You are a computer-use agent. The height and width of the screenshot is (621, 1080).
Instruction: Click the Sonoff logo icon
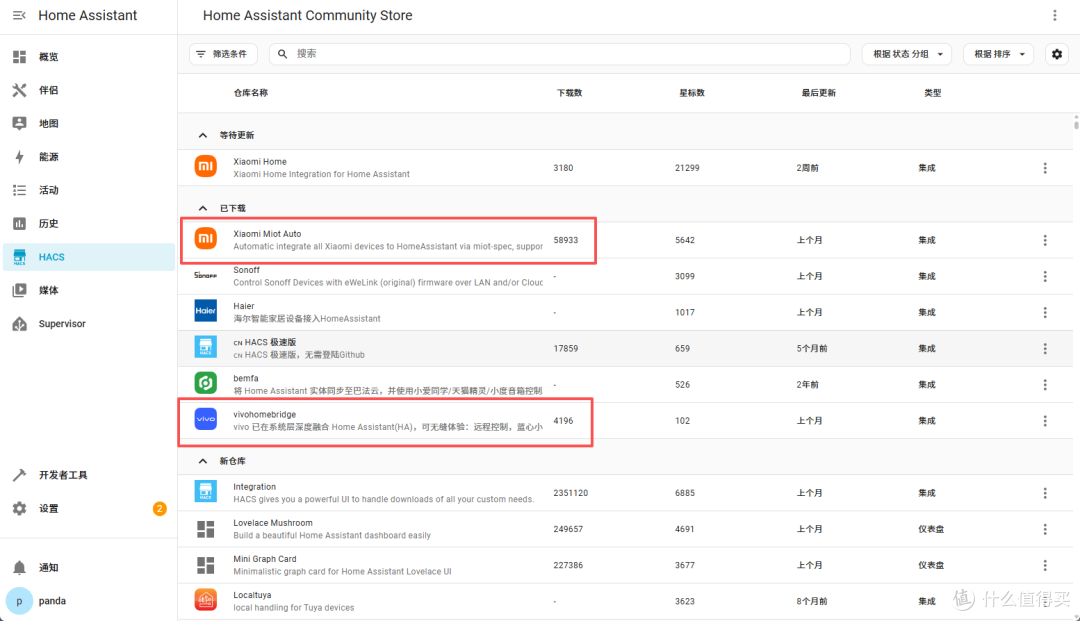click(x=205, y=275)
